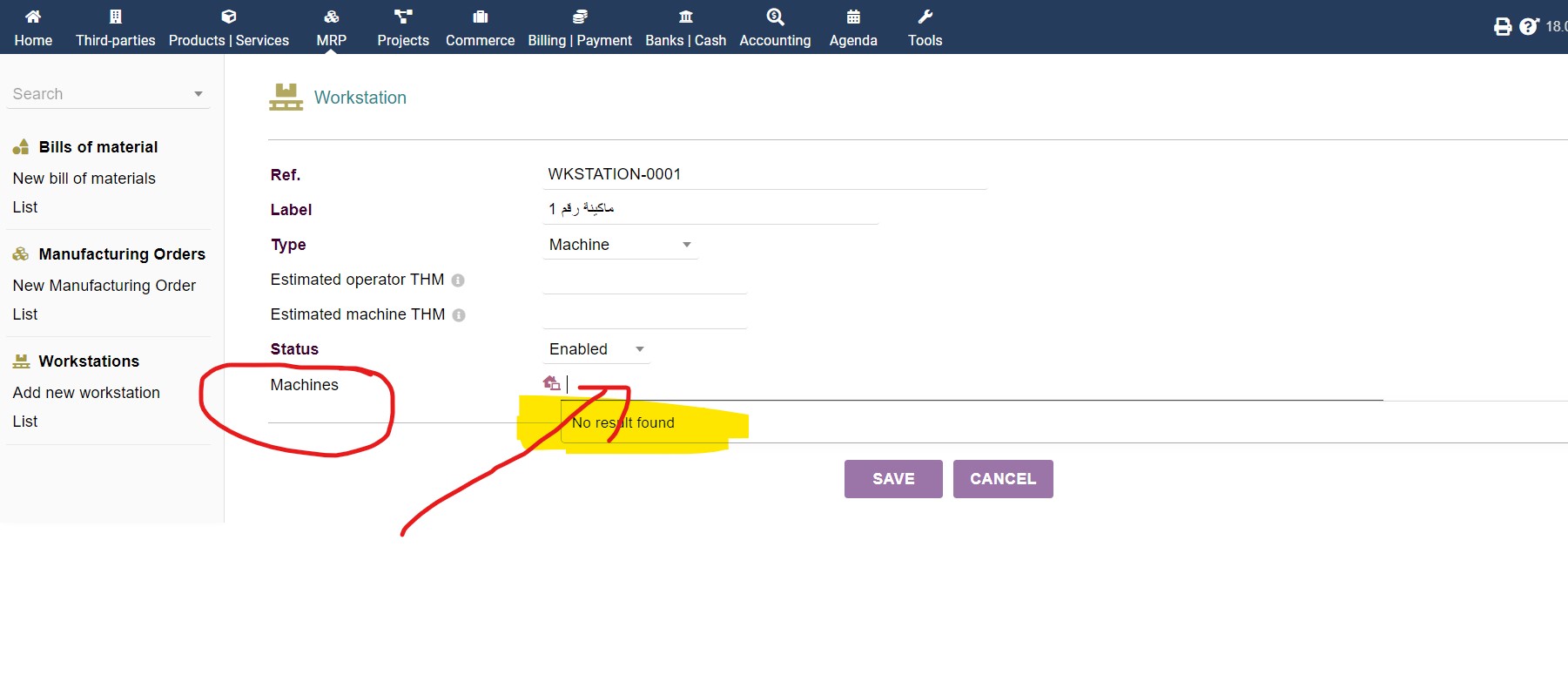
Task: Click the version number 18 text
Action: tap(1557, 26)
